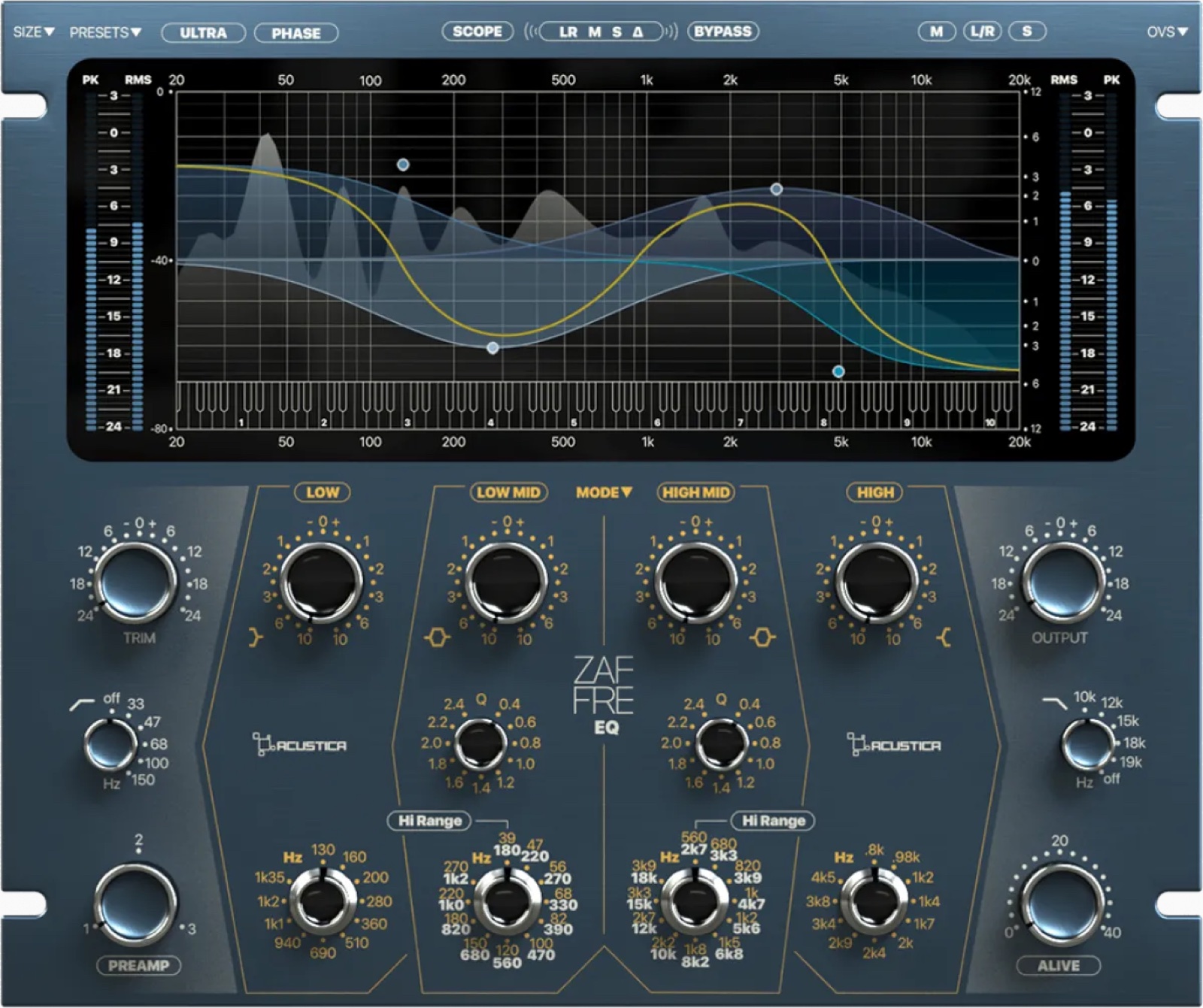Toggle Hi Range for high mid frequency
The width and height of the screenshot is (1203, 1008).
tap(774, 821)
